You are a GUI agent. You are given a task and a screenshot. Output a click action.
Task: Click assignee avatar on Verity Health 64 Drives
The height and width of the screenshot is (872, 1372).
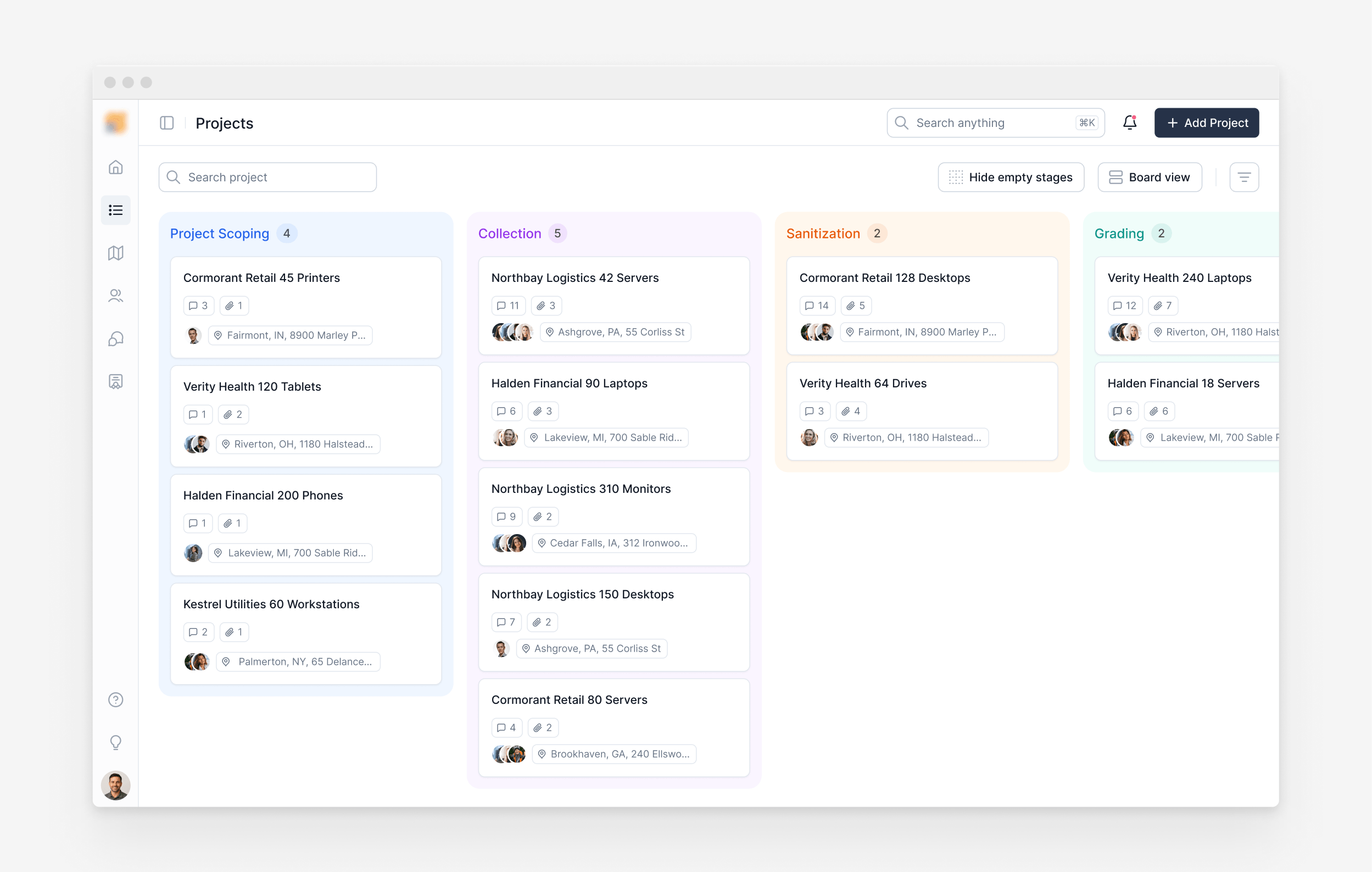coord(809,437)
